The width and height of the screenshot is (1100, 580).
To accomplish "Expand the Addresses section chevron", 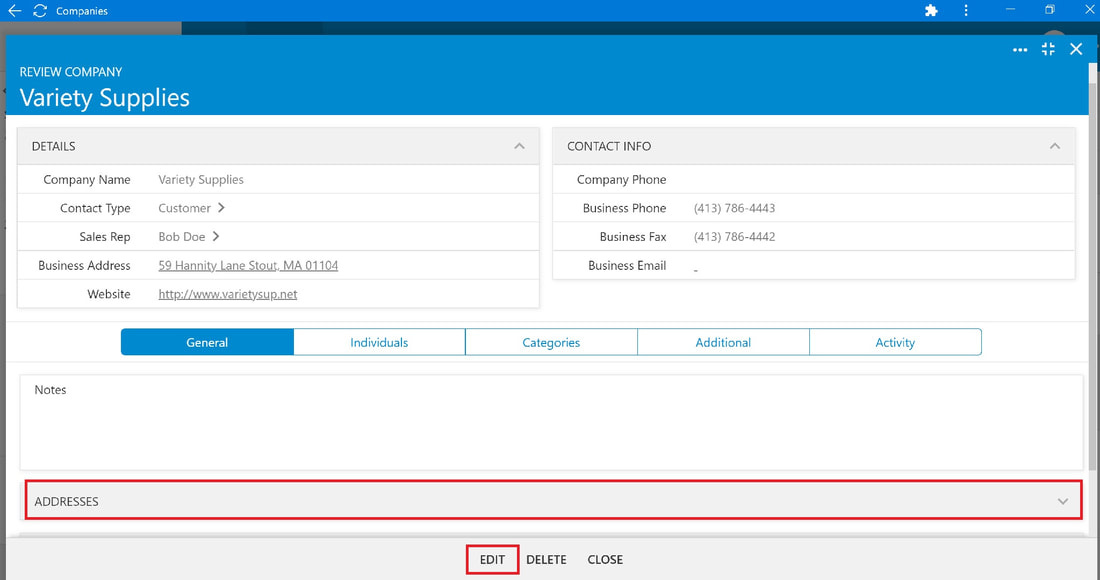I will [x=1063, y=501].
